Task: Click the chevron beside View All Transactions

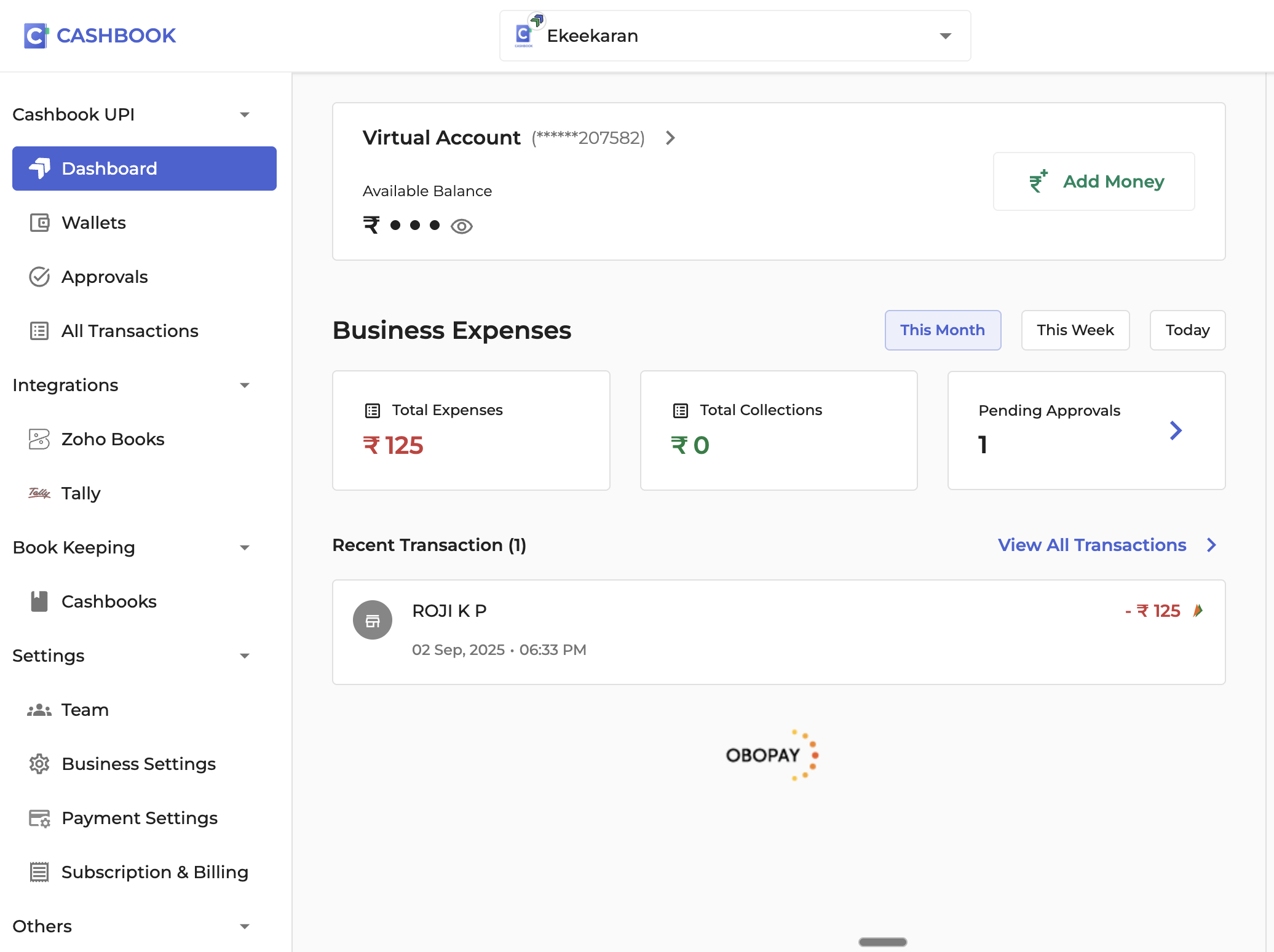Action: tap(1211, 545)
